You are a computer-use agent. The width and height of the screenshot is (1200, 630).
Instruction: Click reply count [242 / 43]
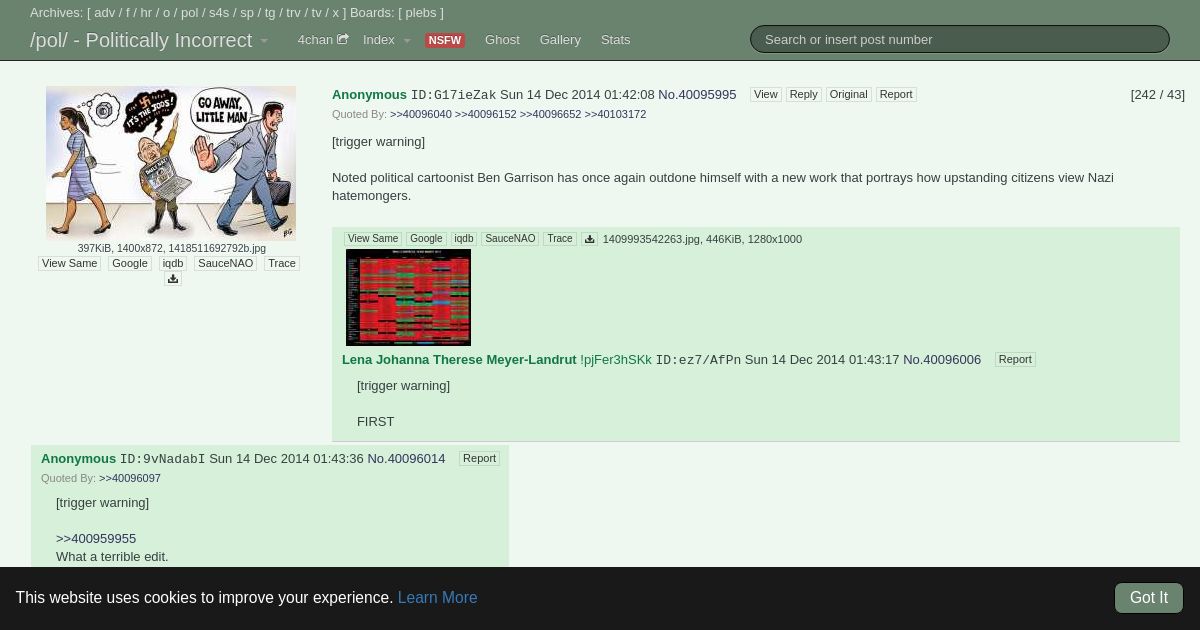[1158, 94]
